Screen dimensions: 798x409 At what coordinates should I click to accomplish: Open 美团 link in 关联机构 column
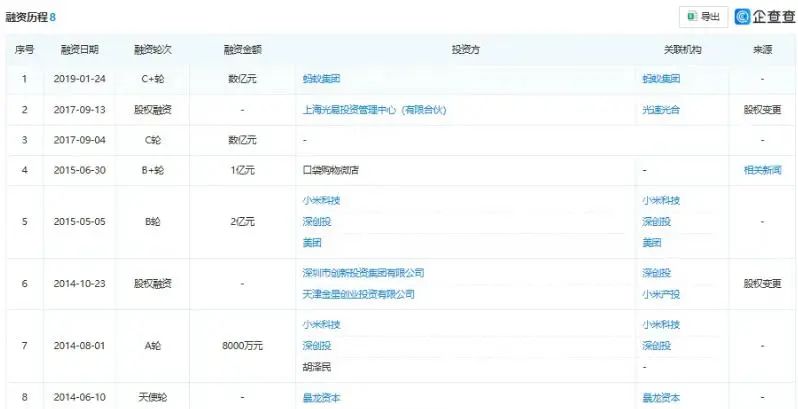[x=652, y=243]
